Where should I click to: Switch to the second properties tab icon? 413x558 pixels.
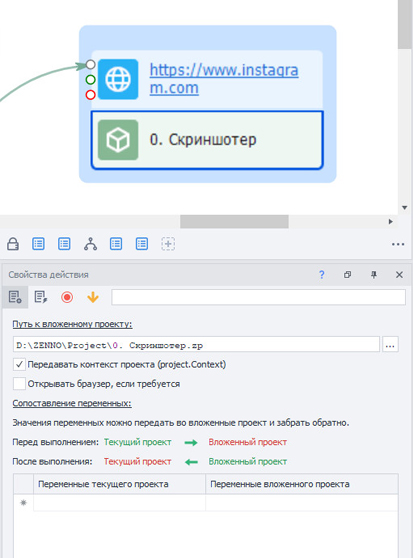pyautogui.click(x=41, y=297)
